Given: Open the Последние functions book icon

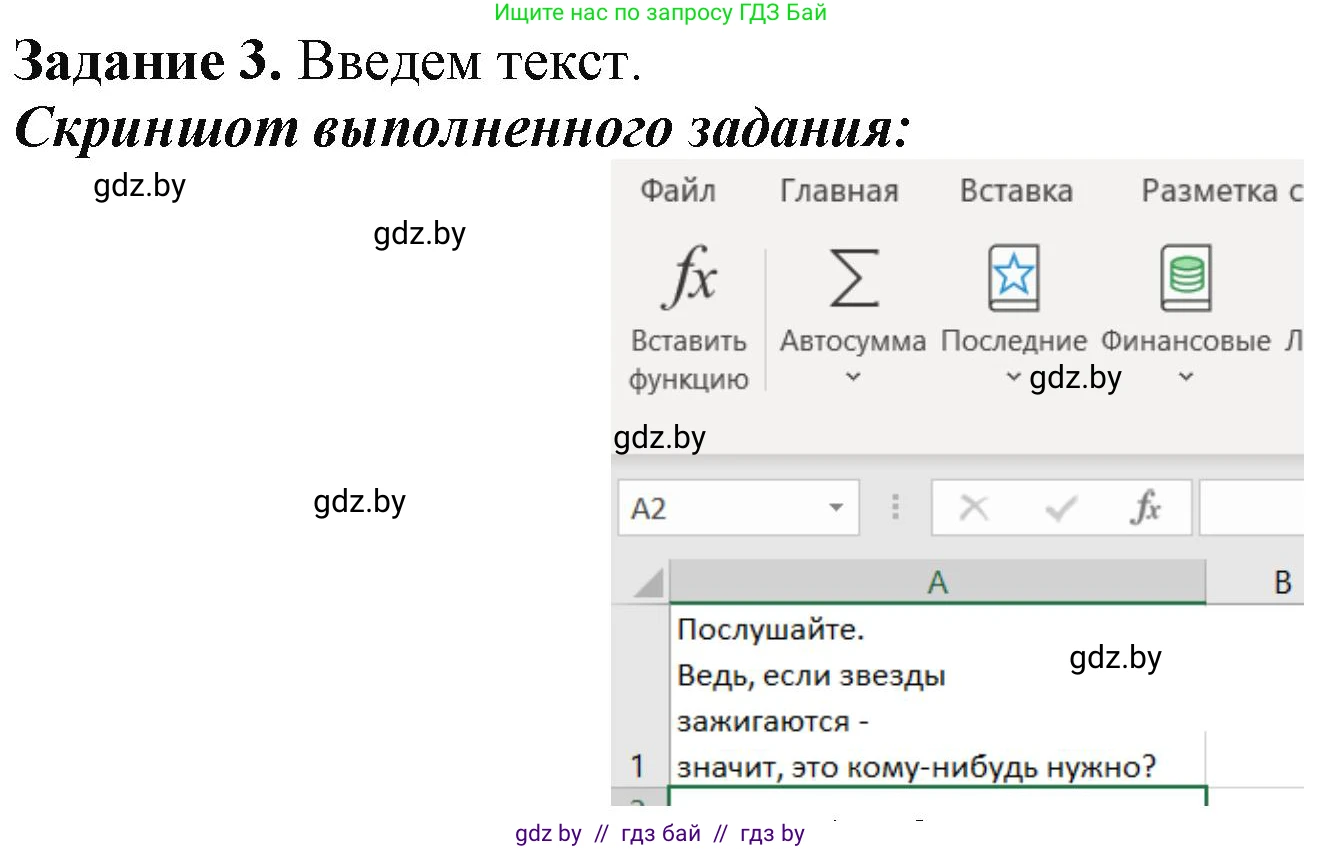Looking at the screenshot, I should 1013,279.
